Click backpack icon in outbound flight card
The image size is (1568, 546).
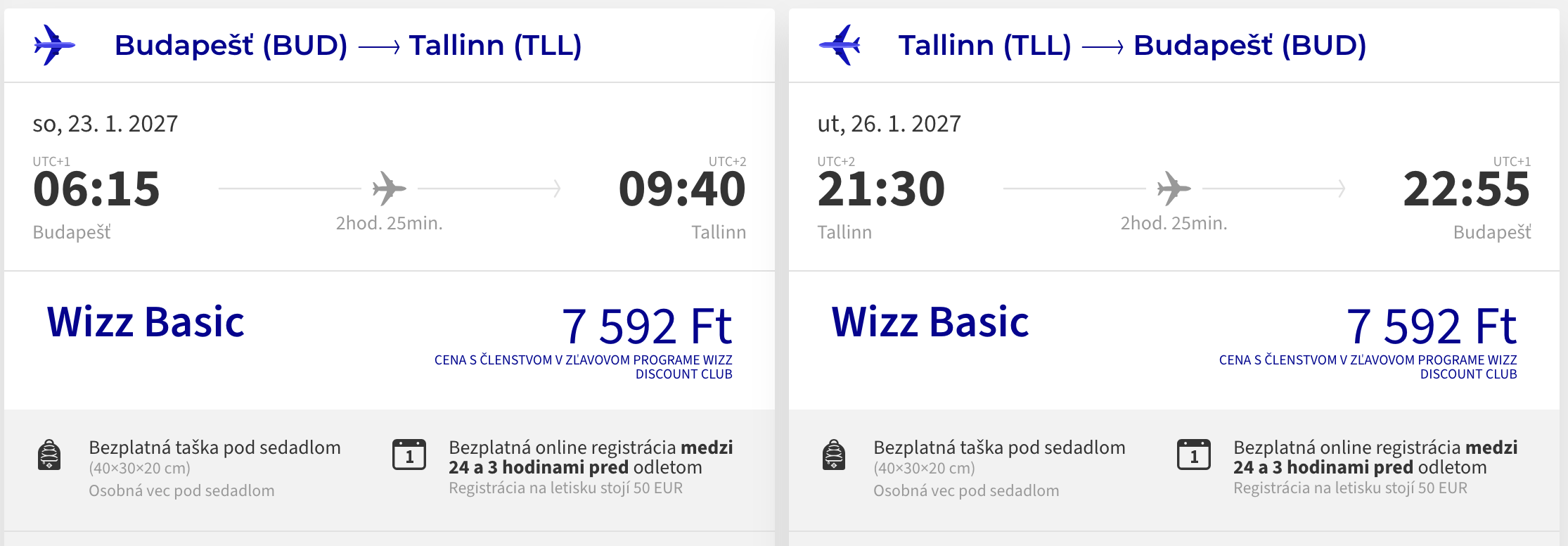click(49, 455)
